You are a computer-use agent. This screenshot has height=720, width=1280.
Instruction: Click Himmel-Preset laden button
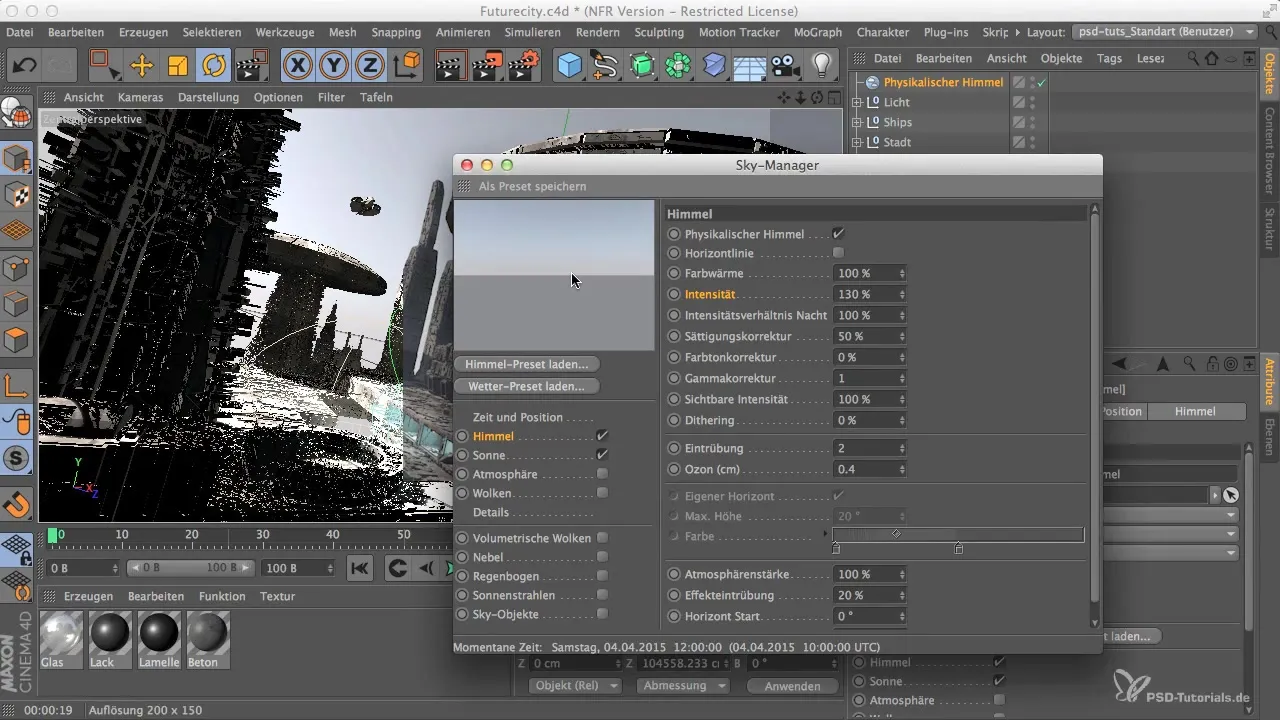point(527,364)
